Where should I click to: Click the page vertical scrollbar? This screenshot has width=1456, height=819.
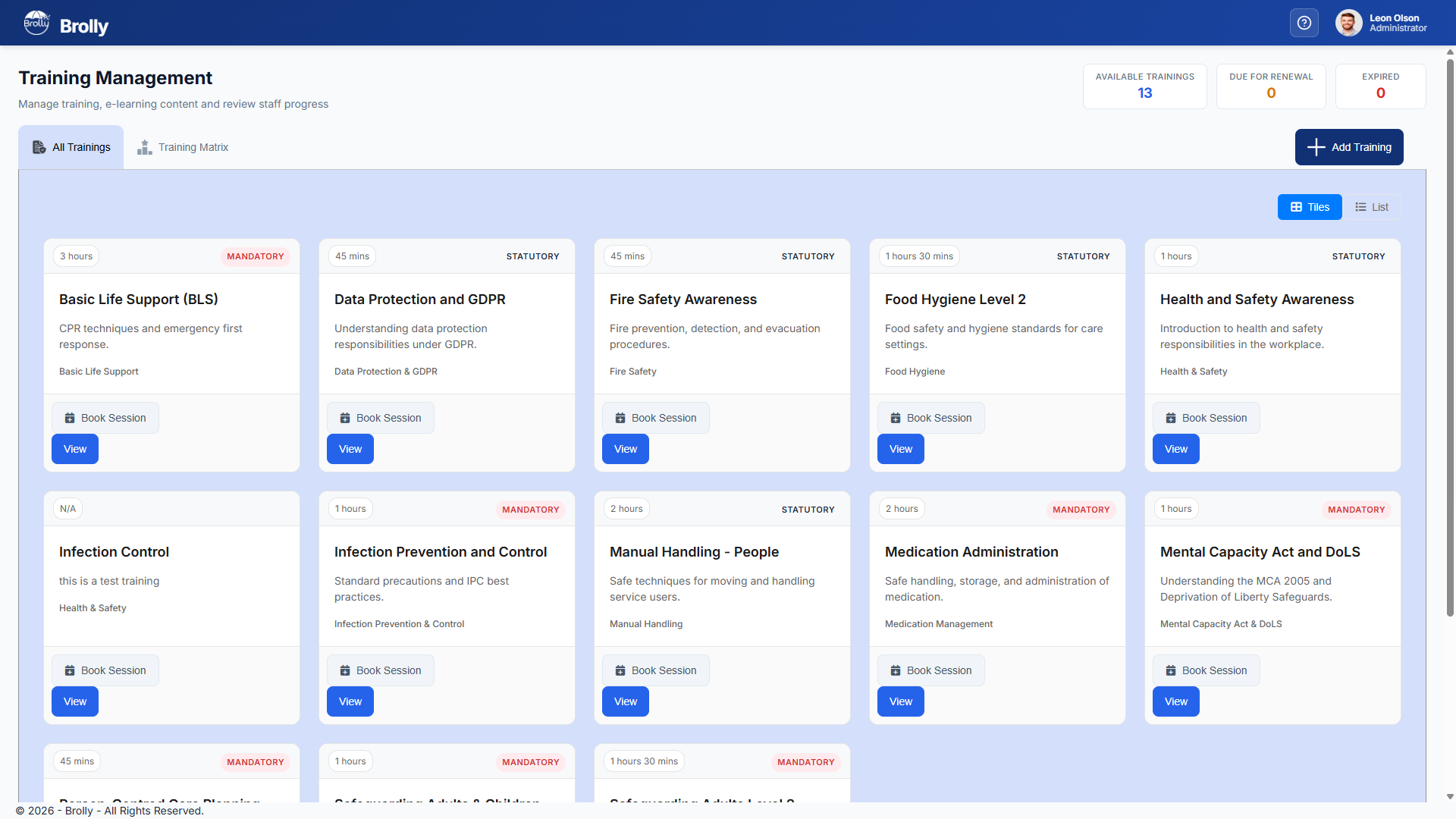coord(1450,334)
